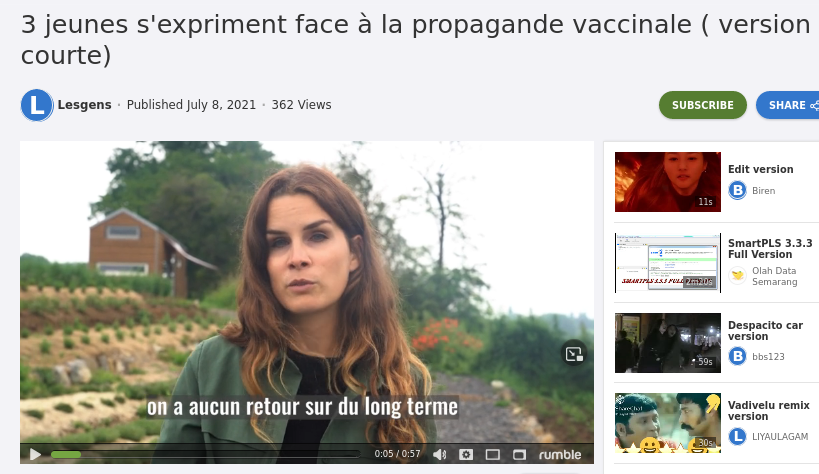Open Lesgens channel avatar
The image size is (819, 474).
37,105
